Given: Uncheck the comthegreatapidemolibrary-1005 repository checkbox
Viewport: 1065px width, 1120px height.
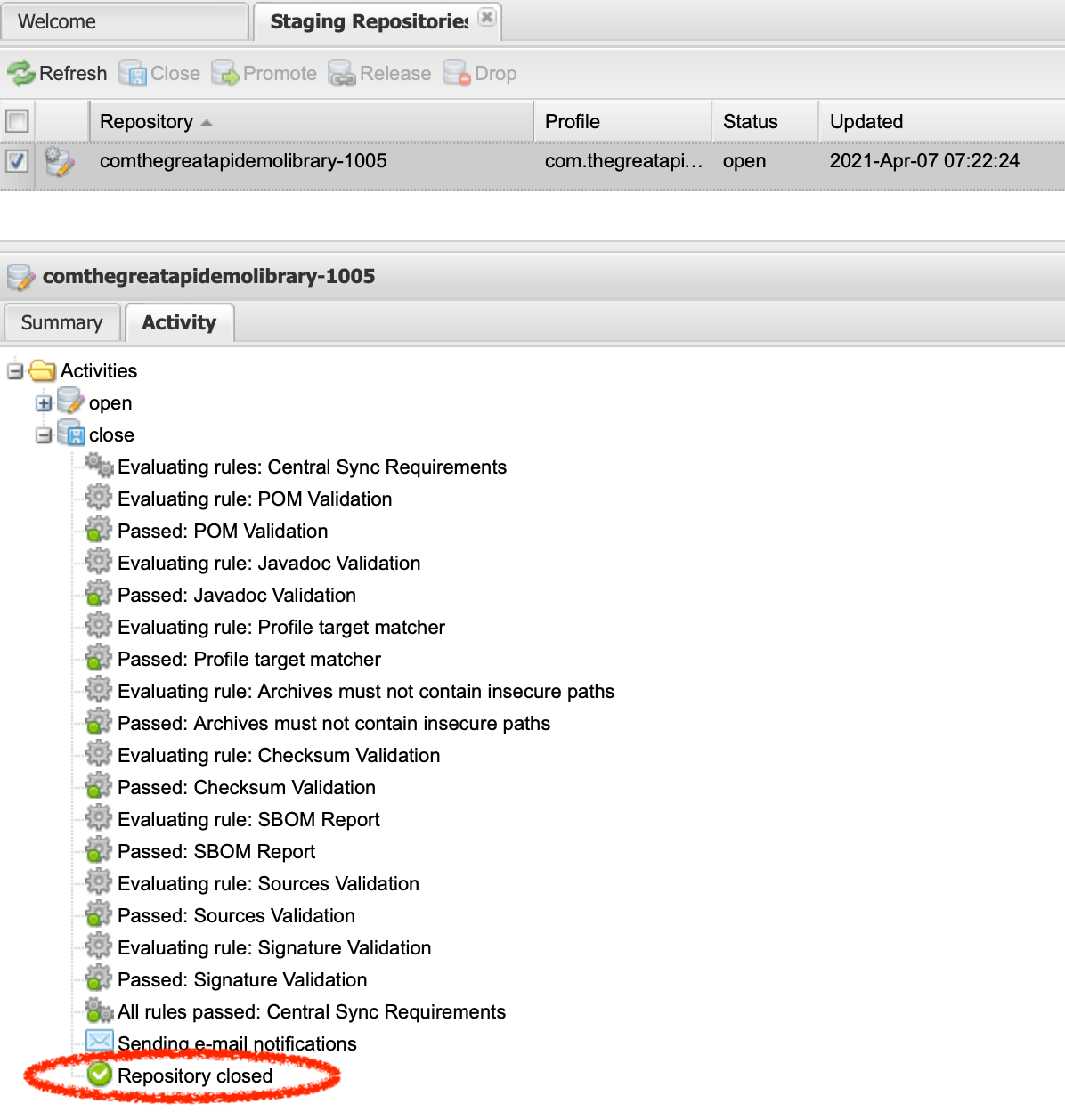Looking at the screenshot, I should pos(17,161).
